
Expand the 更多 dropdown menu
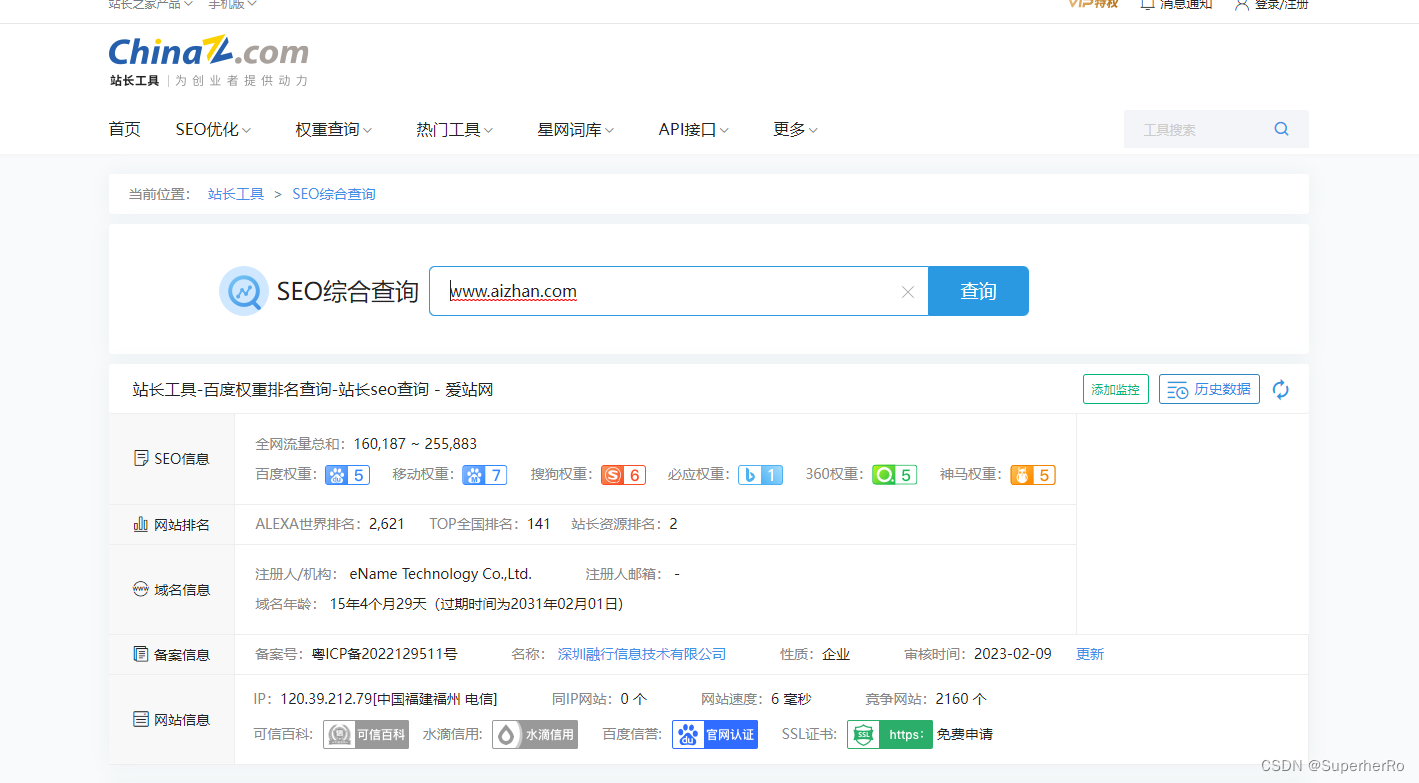pyautogui.click(x=796, y=129)
